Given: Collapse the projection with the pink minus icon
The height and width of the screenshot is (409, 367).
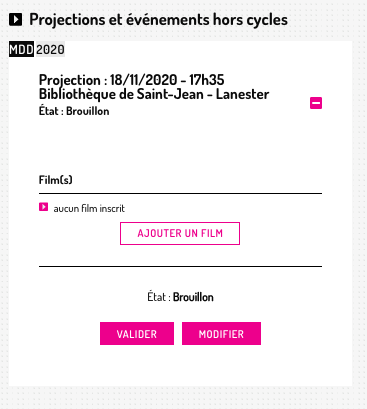Looking at the screenshot, I should tap(316, 103).
